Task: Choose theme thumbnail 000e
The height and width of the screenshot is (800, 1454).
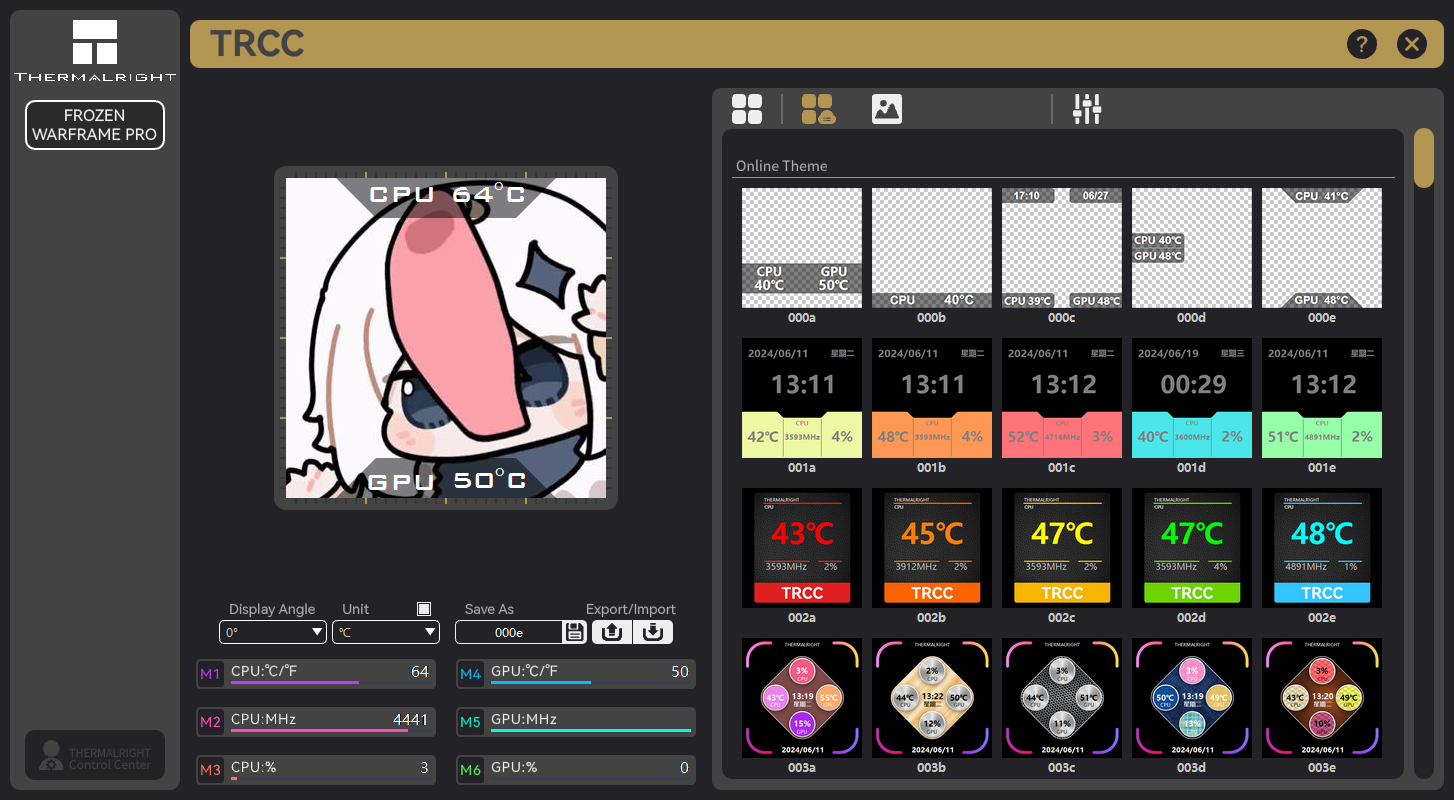Action: 1322,248
